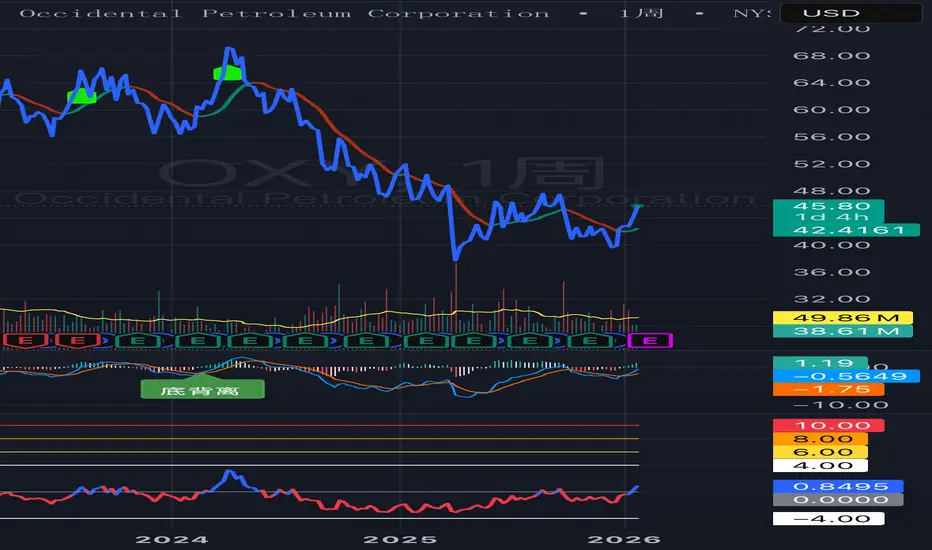Screen dimensions: 932x550
Task: Click the second red E earnings marker
Action: 78,341
